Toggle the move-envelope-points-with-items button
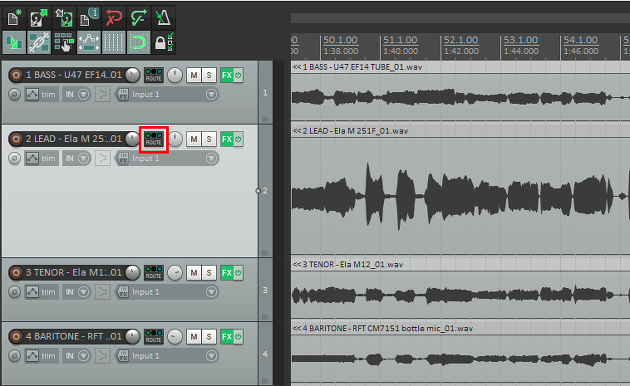The image size is (630, 386). click(x=89, y=43)
